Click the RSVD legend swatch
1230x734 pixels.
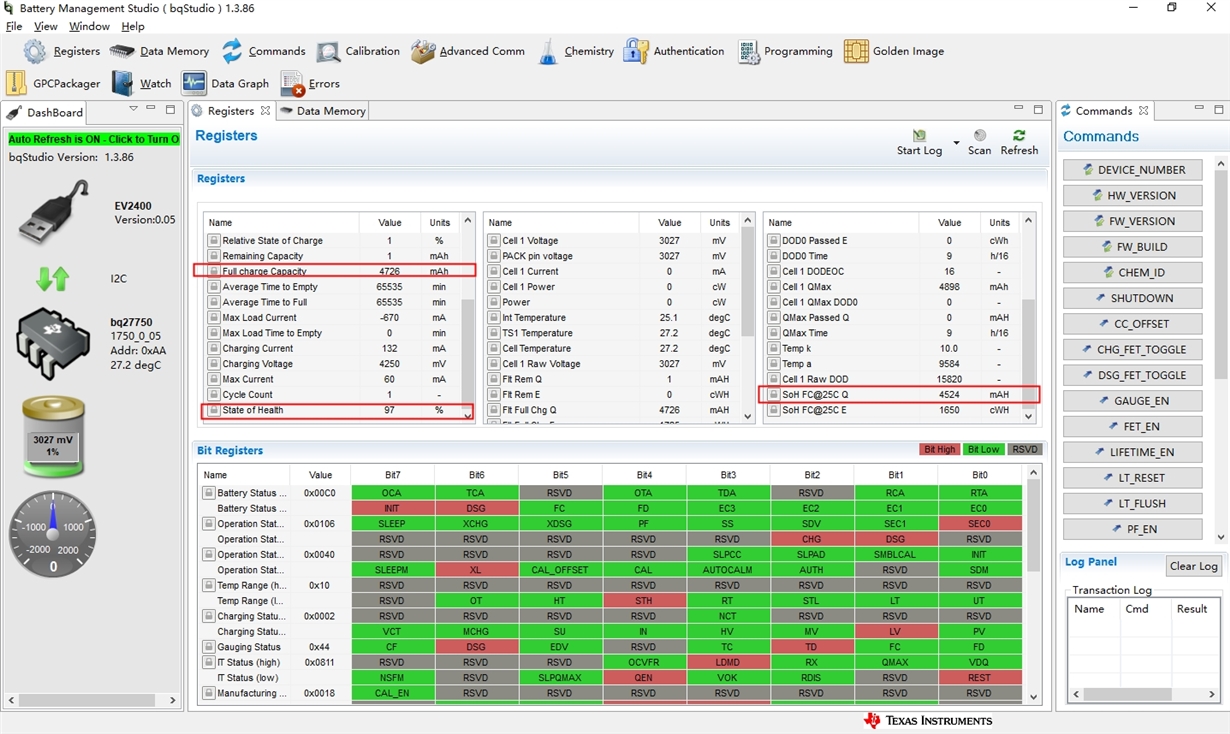click(x=1025, y=450)
